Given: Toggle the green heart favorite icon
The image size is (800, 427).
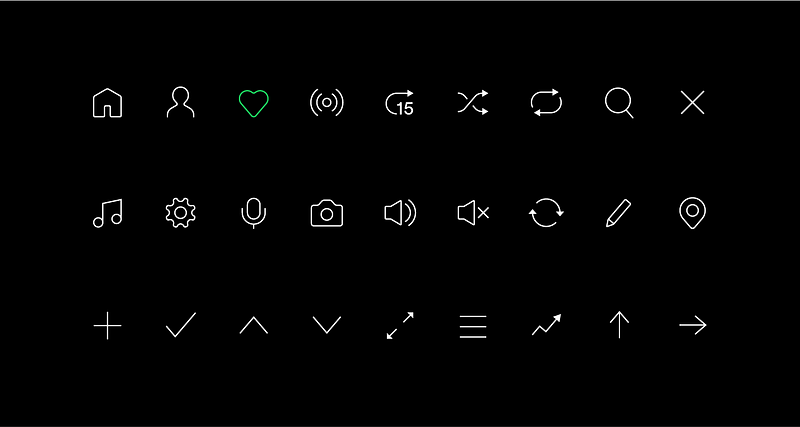Looking at the screenshot, I should coord(254,103).
